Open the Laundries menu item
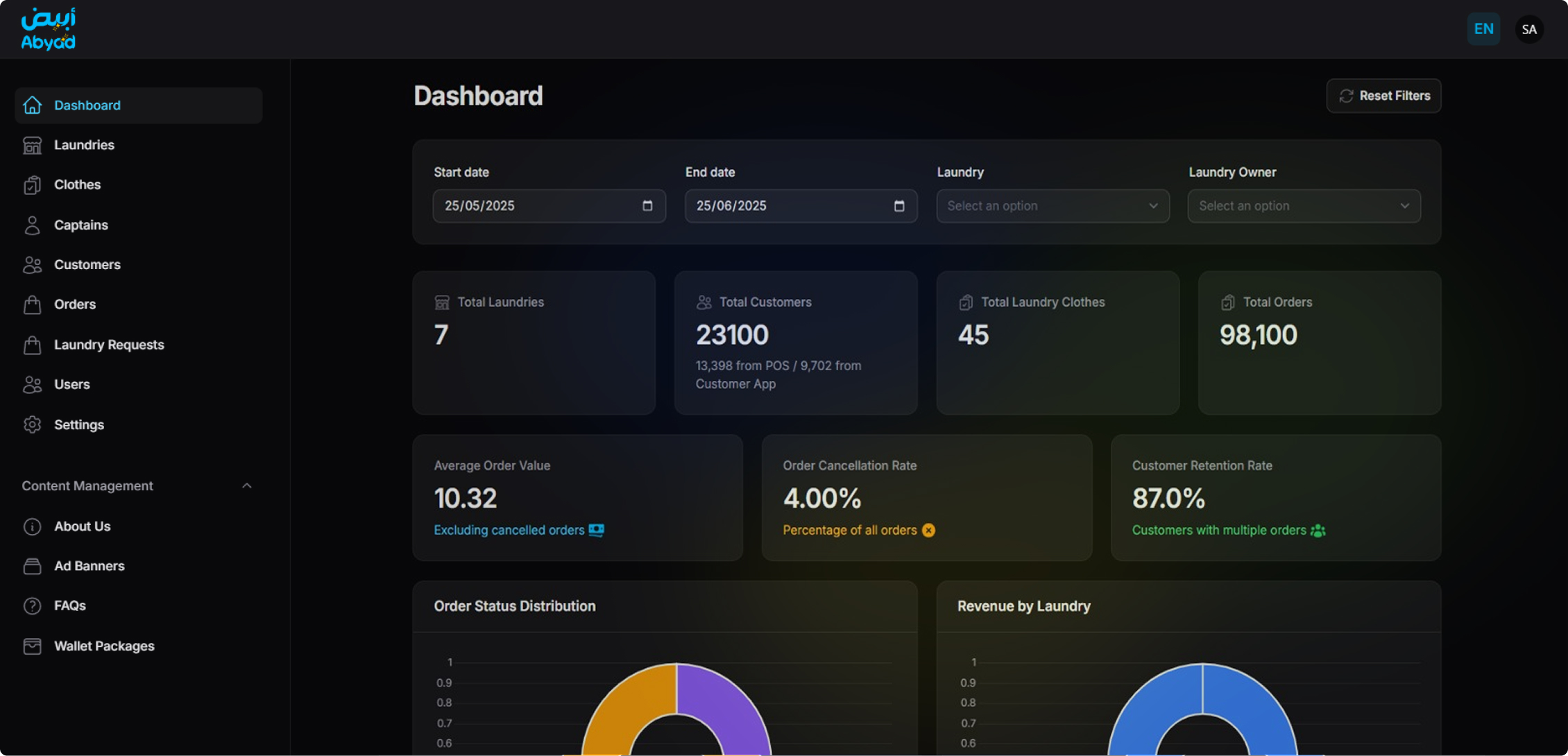 (139, 145)
